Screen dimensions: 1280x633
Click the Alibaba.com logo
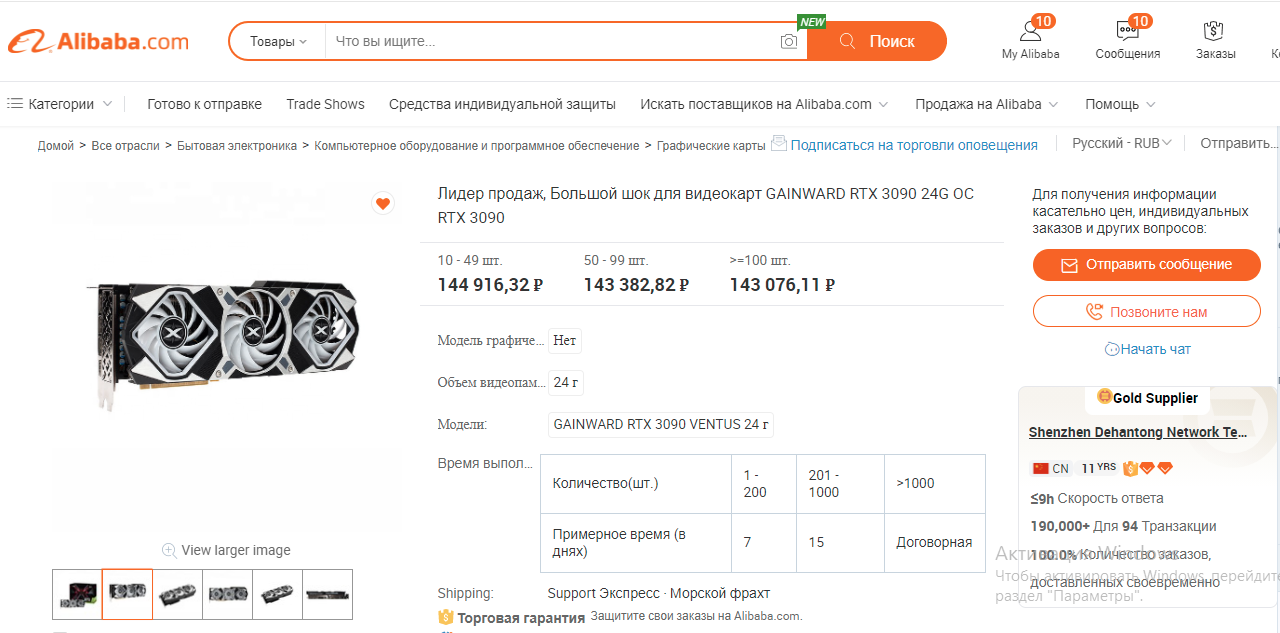(98, 41)
